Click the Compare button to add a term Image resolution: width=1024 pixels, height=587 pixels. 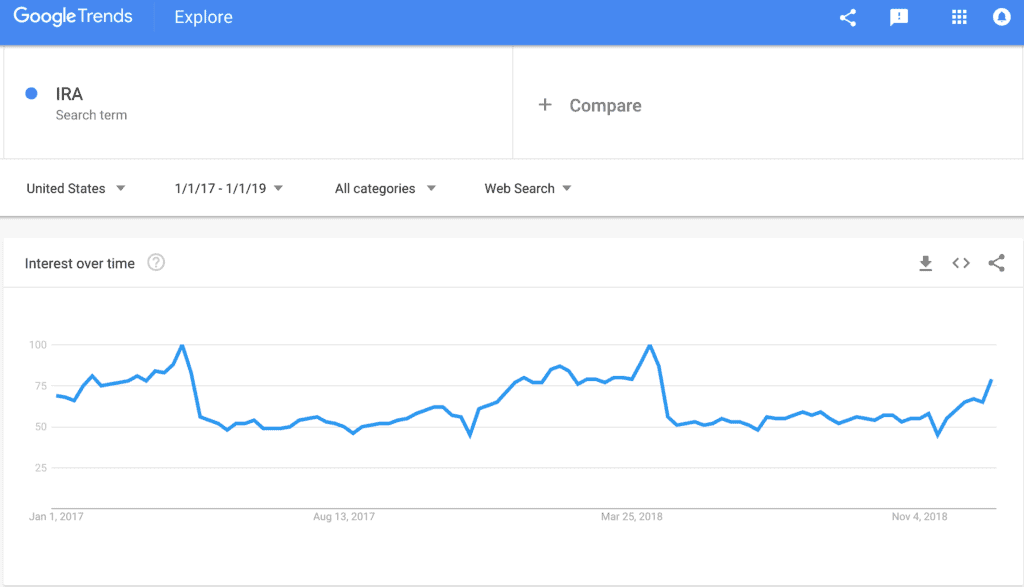590,105
